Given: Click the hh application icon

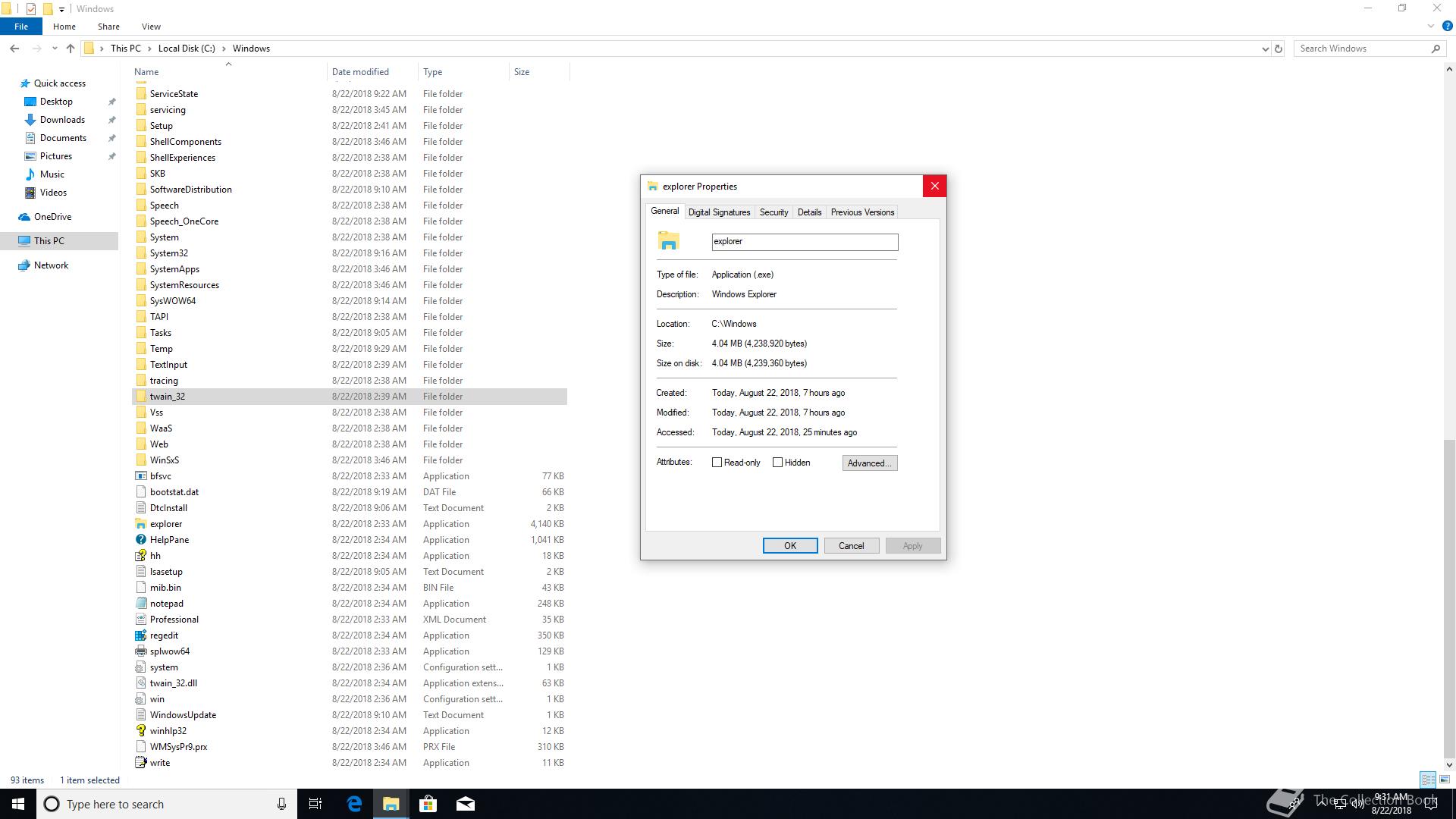Looking at the screenshot, I should [140, 556].
